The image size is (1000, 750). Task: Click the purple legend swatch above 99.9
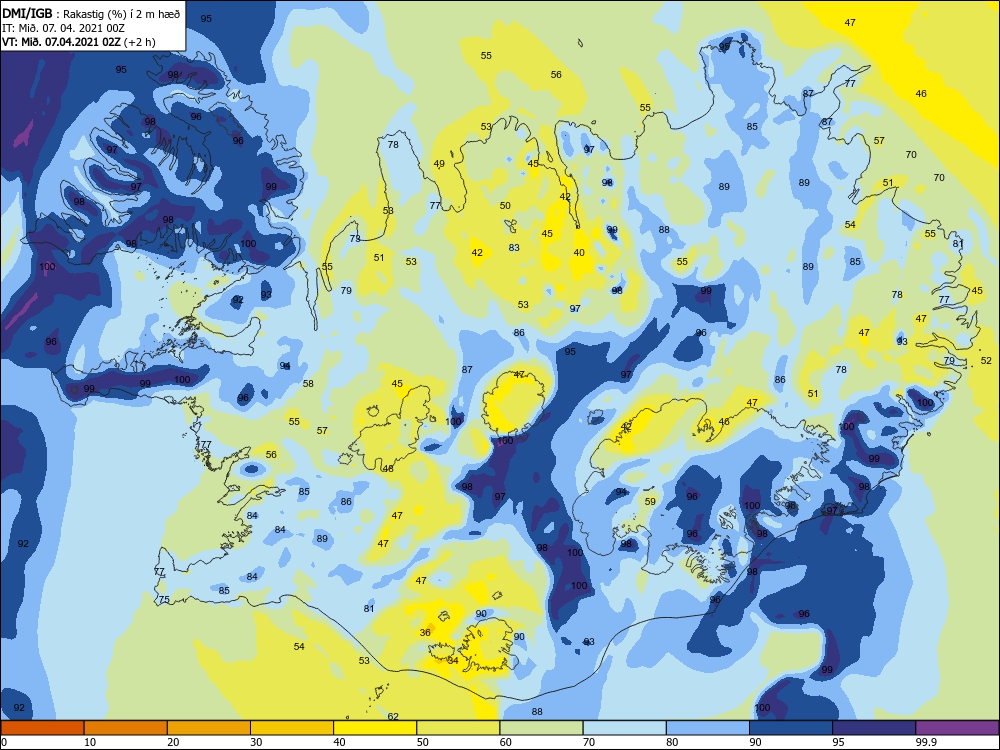coord(957,728)
